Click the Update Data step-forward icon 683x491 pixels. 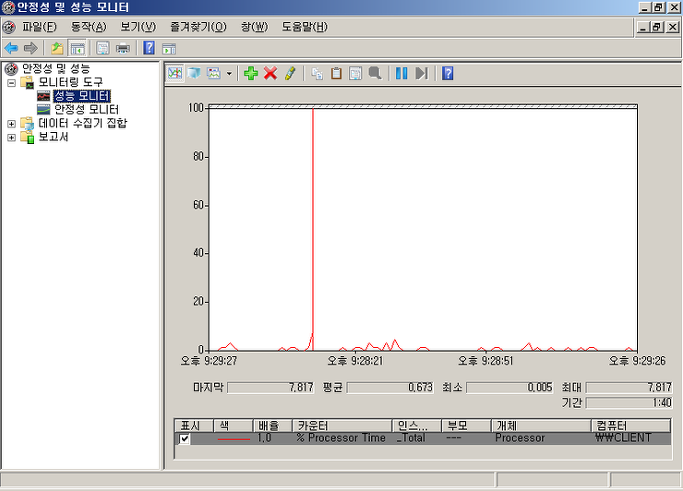click(422, 73)
